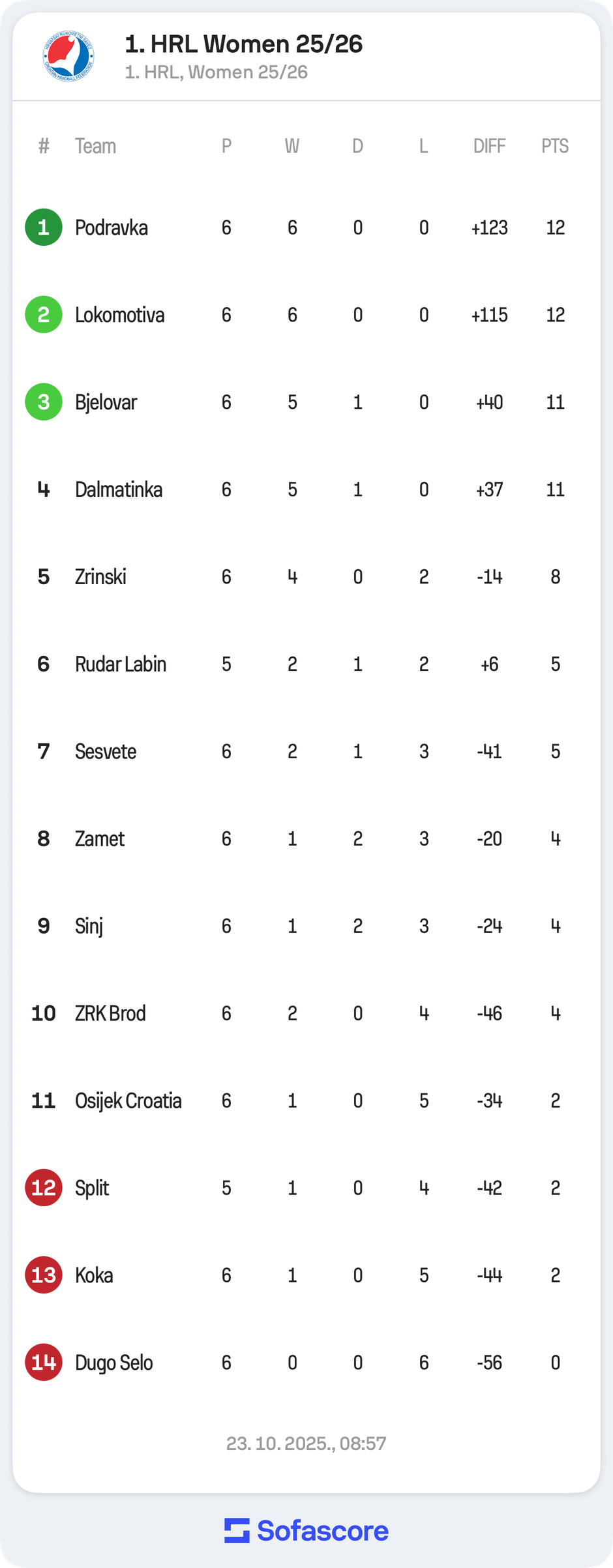The height and width of the screenshot is (1568, 613).
Task: Select the Rudar Labin team name
Action: 121,664
